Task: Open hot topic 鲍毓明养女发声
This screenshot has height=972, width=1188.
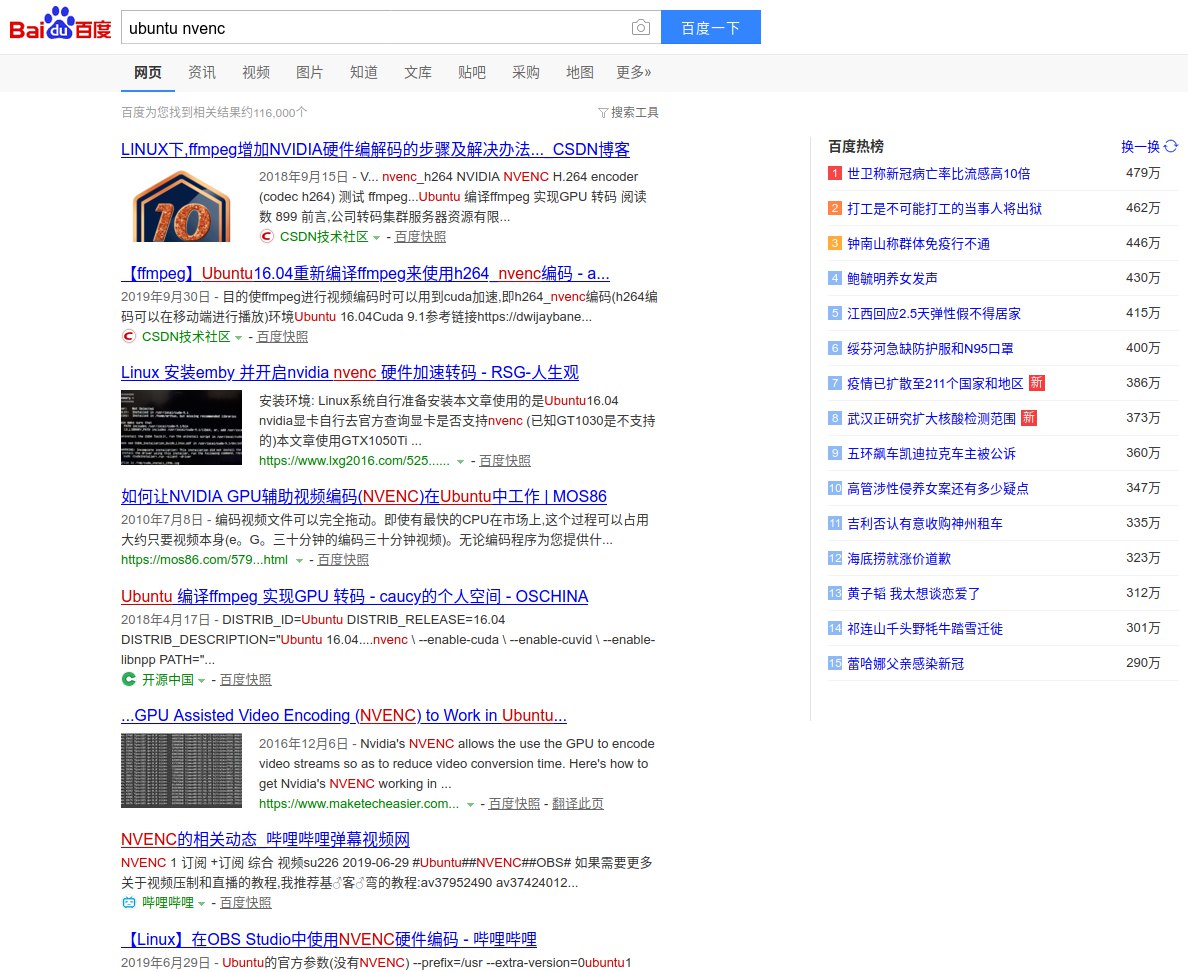Action: [892, 278]
